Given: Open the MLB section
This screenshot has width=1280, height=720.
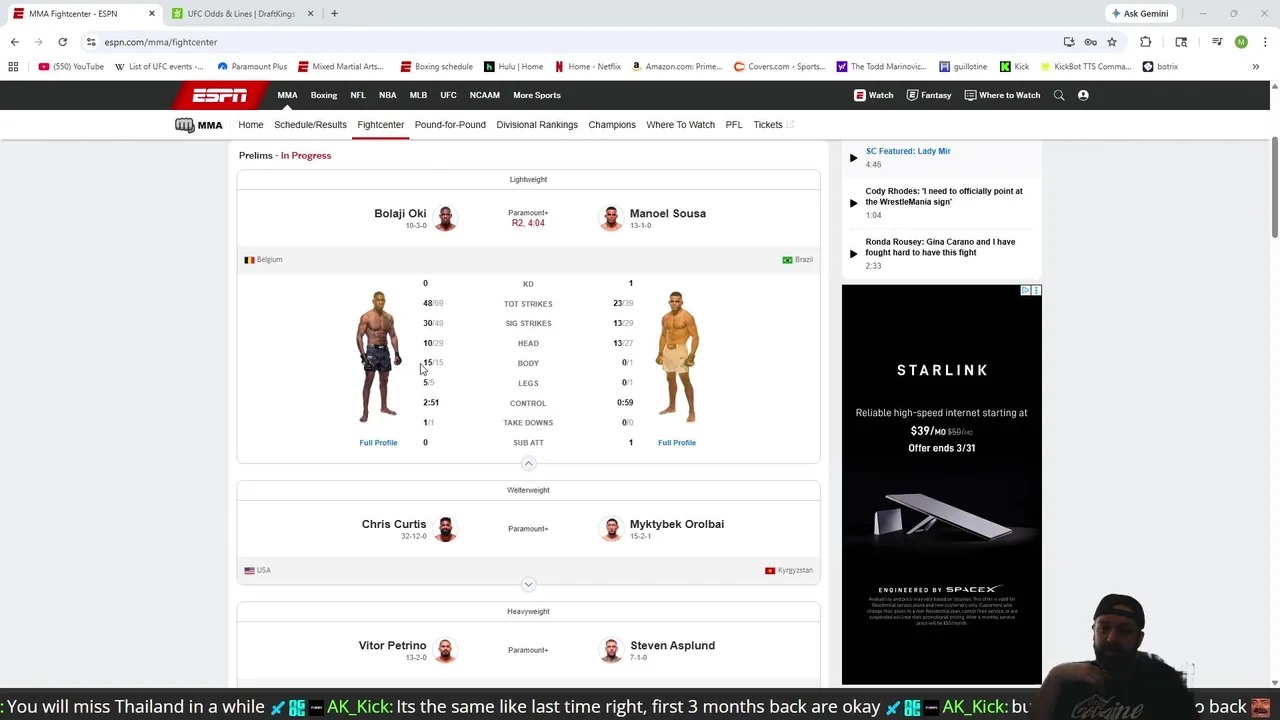Looking at the screenshot, I should coord(418,95).
